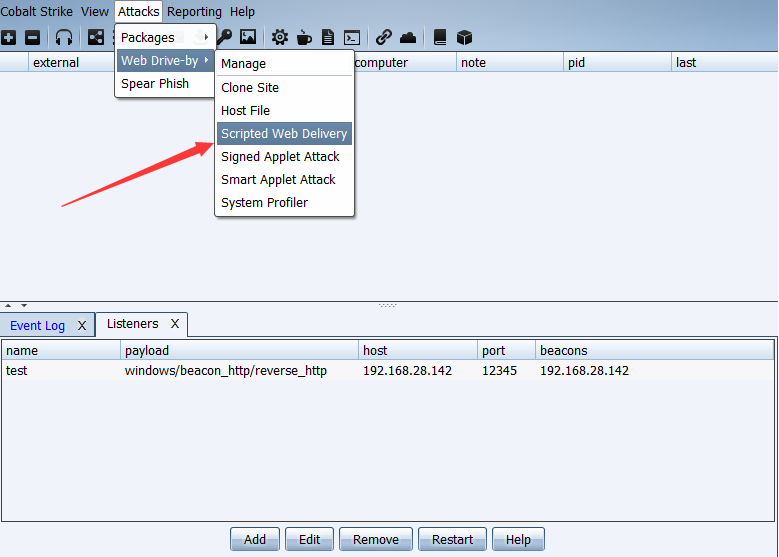Screen dimensions: 779x557
Task: Click the cloud icon in the toolbar
Action: coord(408,37)
